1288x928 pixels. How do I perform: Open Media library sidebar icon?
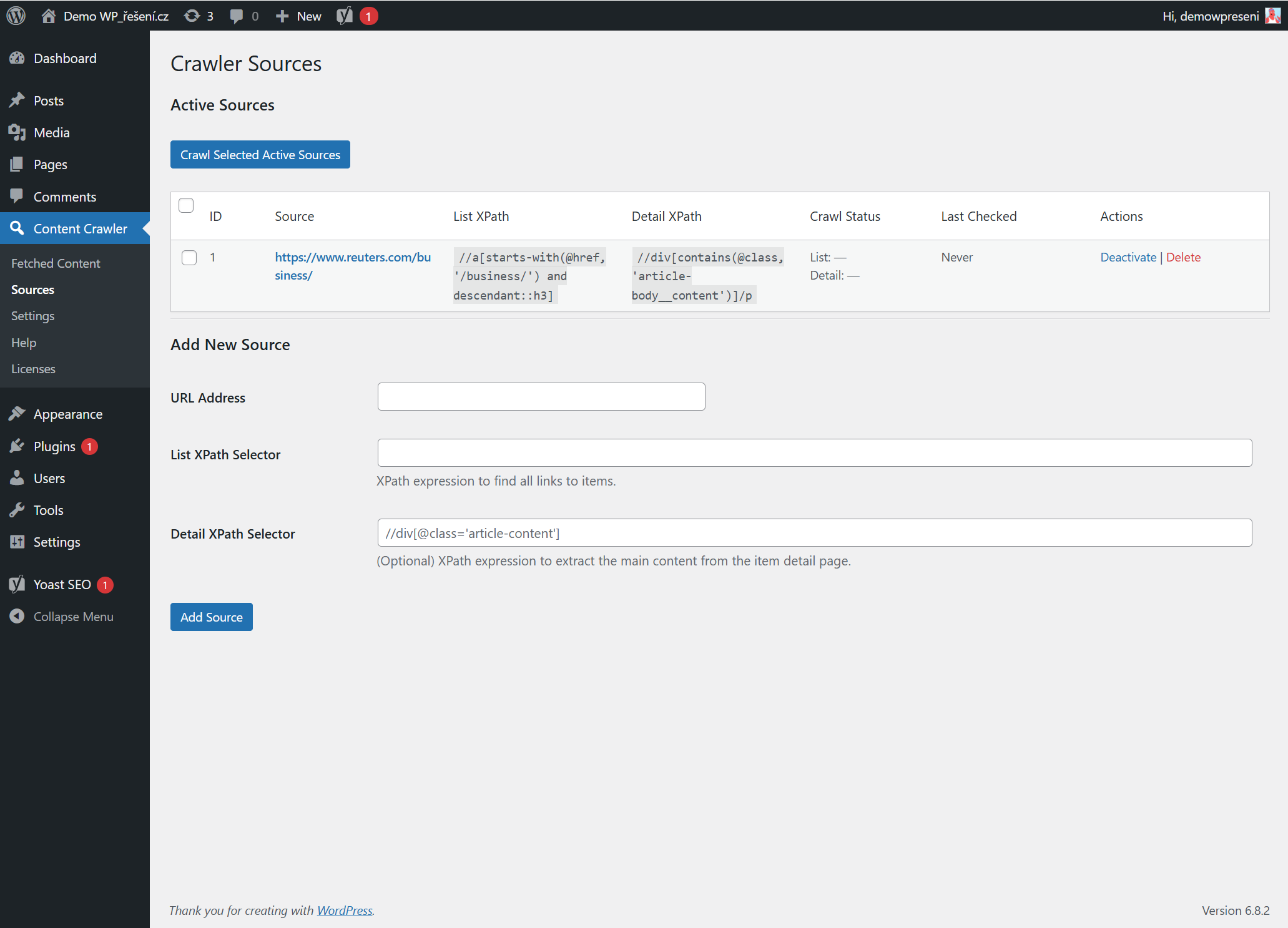click(x=17, y=132)
